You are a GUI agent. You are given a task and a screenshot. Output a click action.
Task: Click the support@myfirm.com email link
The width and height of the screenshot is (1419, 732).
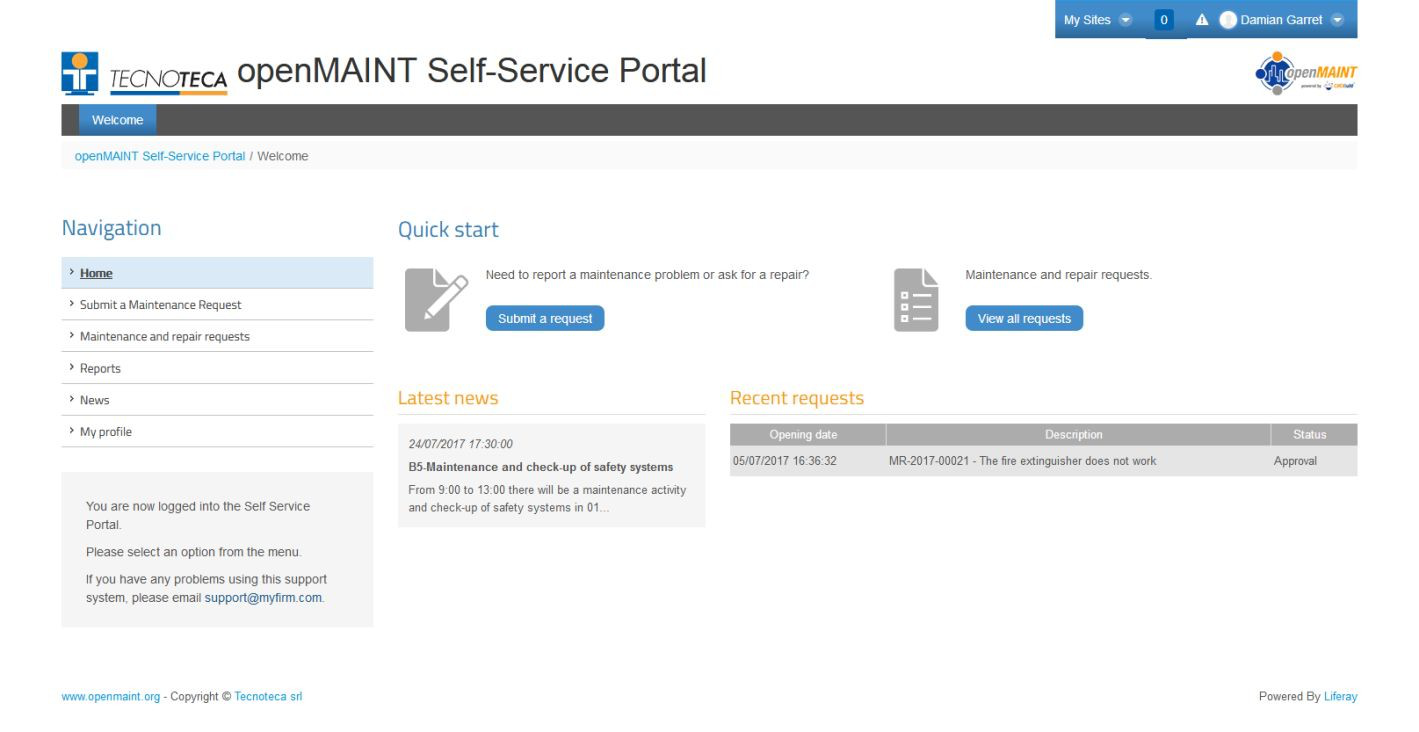click(x=263, y=598)
